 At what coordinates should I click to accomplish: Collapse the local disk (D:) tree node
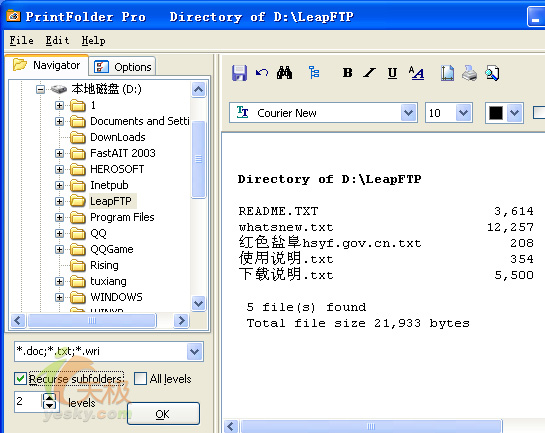click(x=40, y=89)
